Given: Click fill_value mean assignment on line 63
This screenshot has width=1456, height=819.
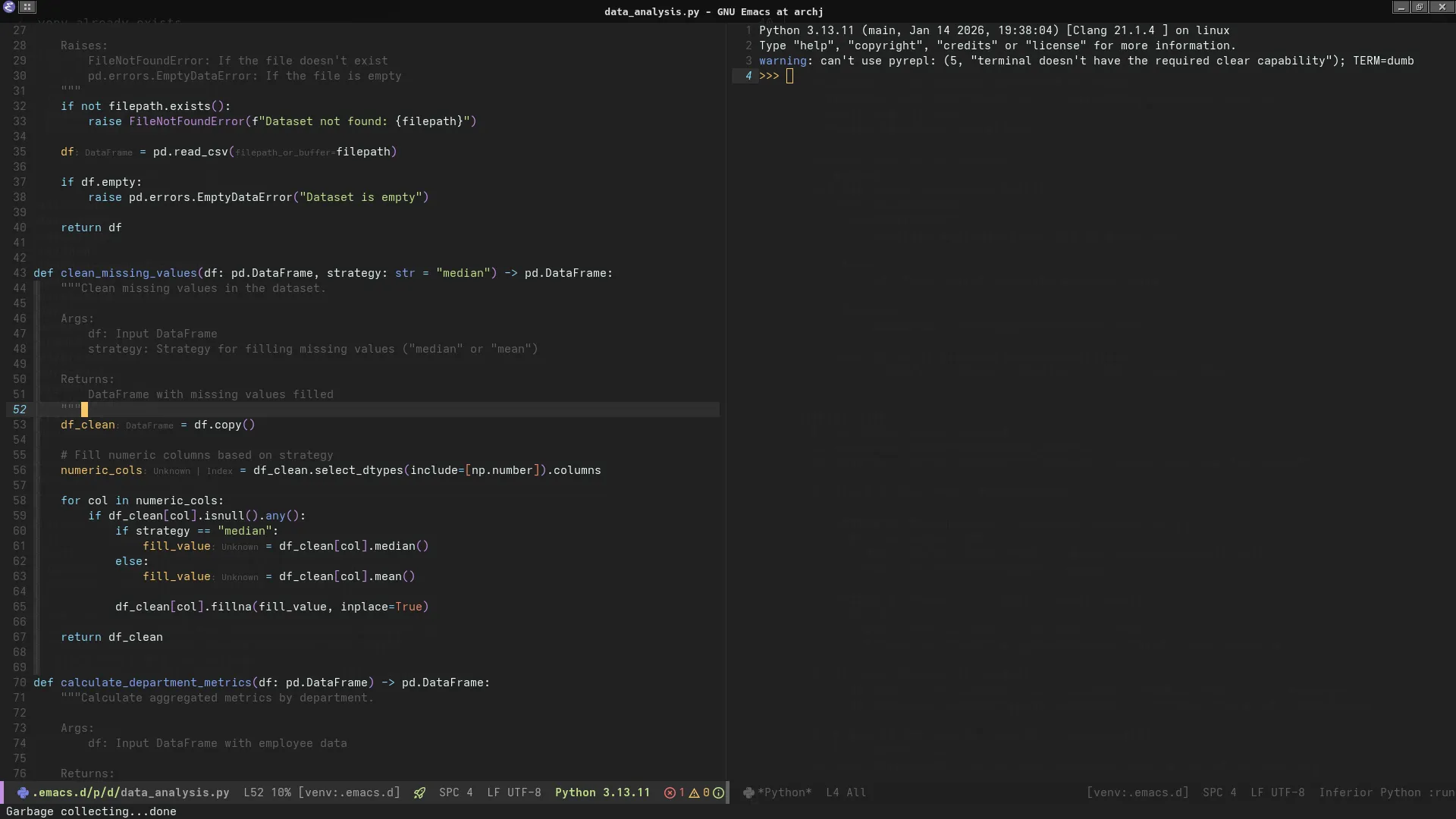Looking at the screenshot, I should [279, 576].
